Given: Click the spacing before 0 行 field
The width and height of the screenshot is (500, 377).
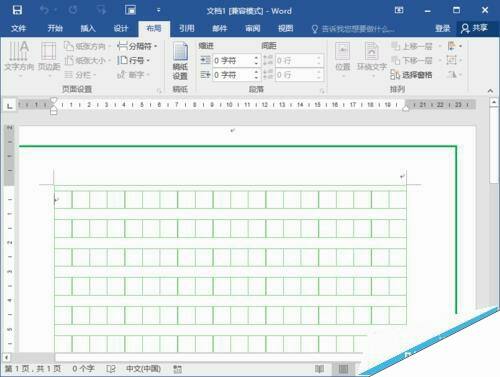Looking at the screenshot, I should pos(295,60).
